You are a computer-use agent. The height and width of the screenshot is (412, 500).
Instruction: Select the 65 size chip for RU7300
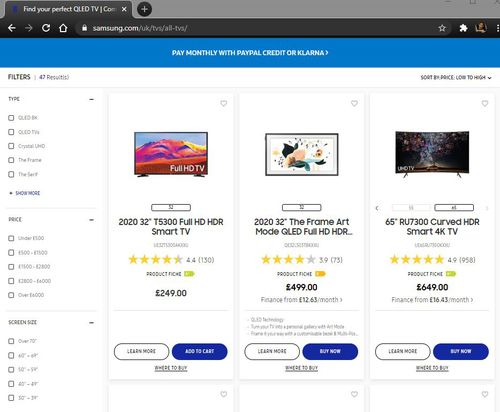(454, 208)
